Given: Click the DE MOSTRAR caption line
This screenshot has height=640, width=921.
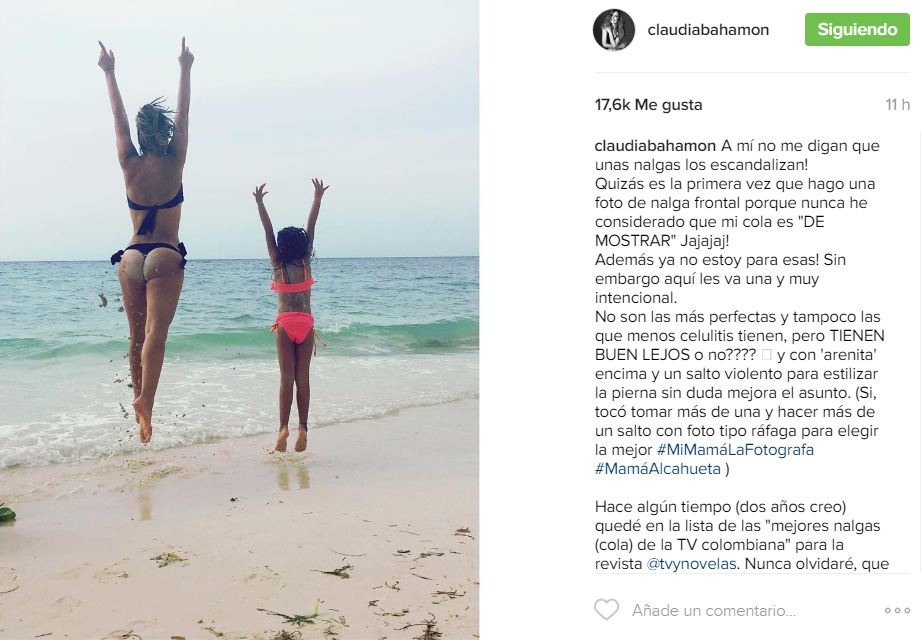Looking at the screenshot, I should click(x=710, y=231).
